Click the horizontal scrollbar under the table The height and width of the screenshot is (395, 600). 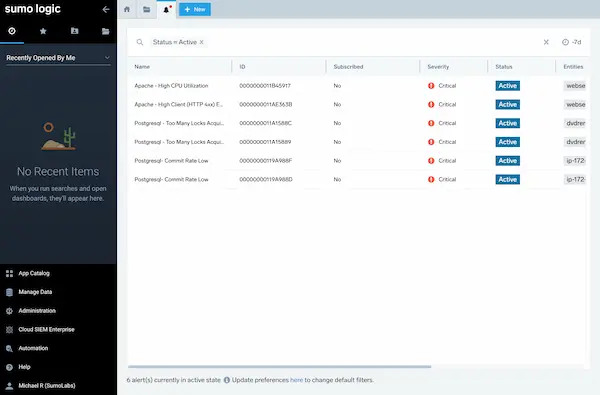pos(279,366)
